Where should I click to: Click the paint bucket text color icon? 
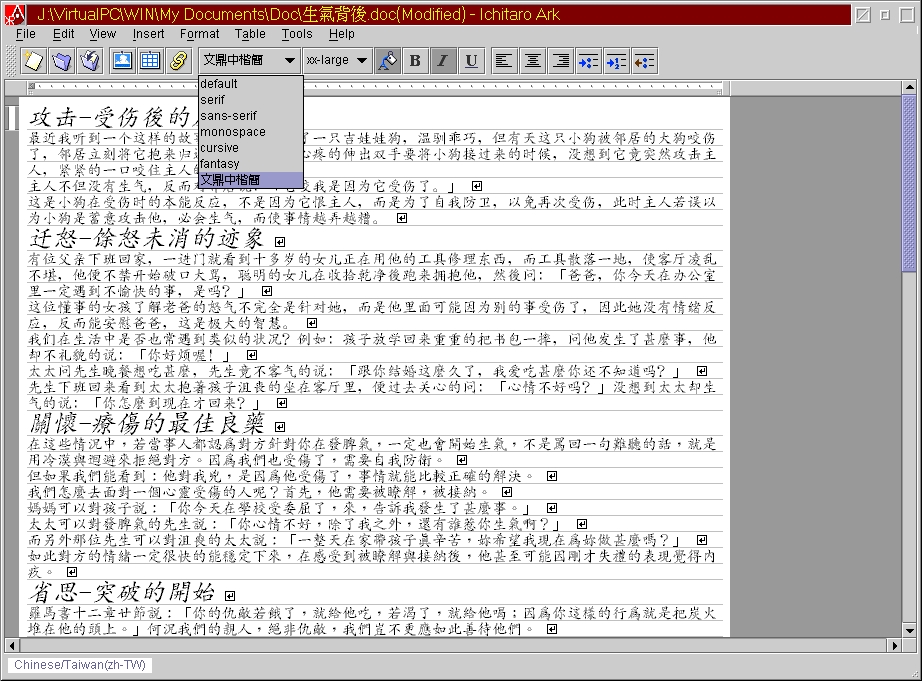[x=387, y=61]
